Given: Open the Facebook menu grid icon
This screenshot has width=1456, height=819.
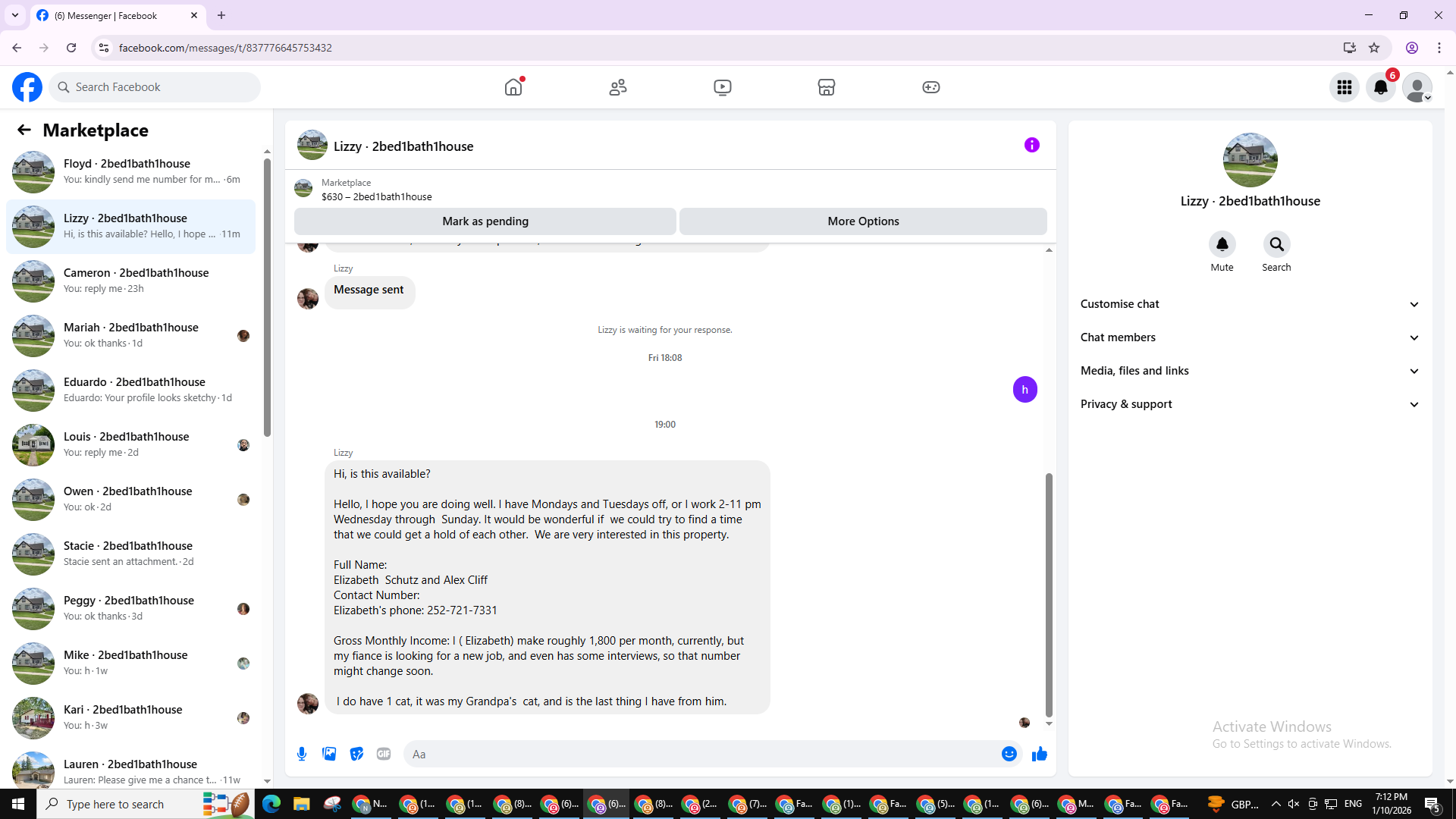Looking at the screenshot, I should pyautogui.click(x=1345, y=87).
